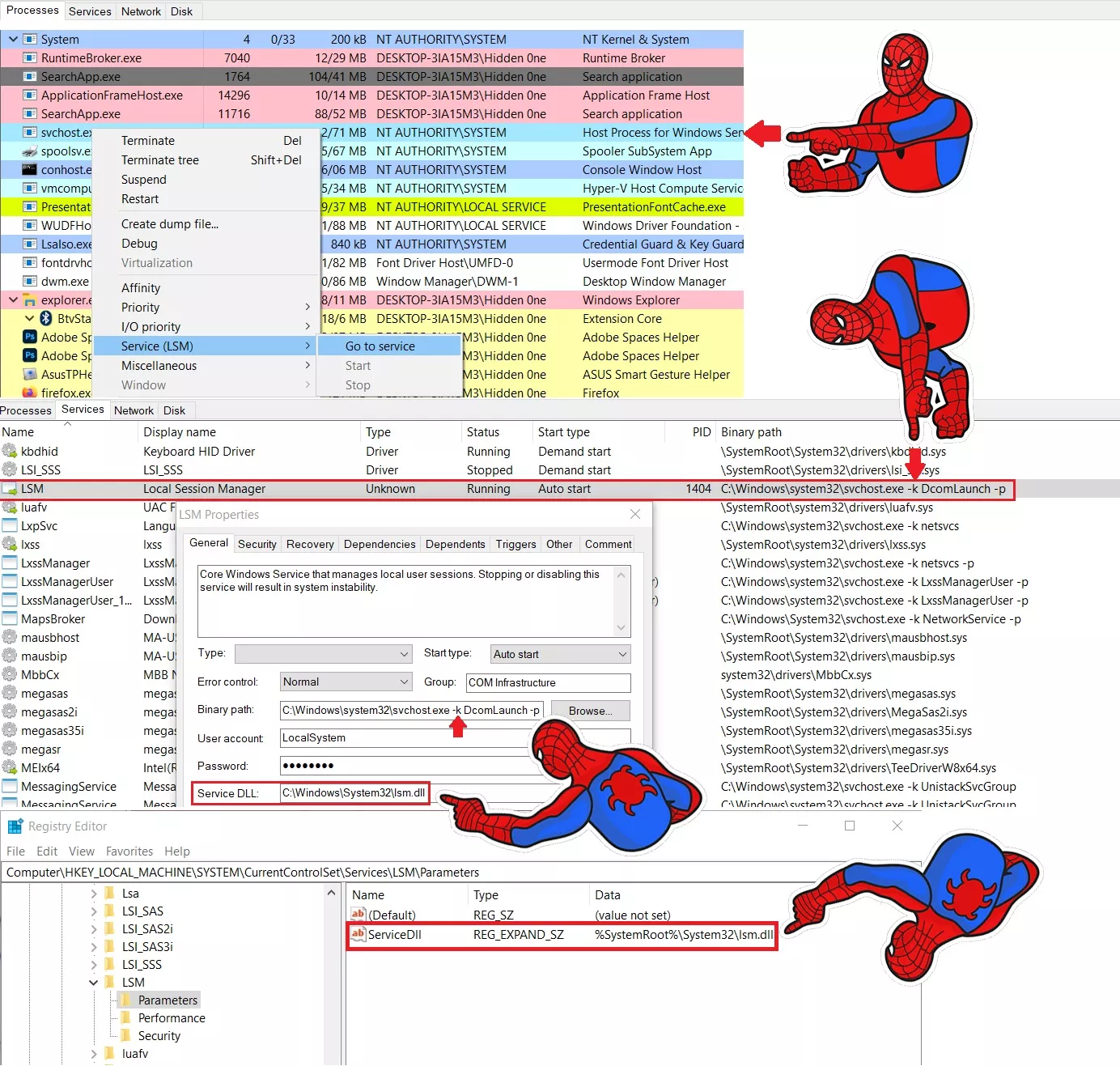Click the explorer folder process icon
1120x1066 pixels.
30,299
